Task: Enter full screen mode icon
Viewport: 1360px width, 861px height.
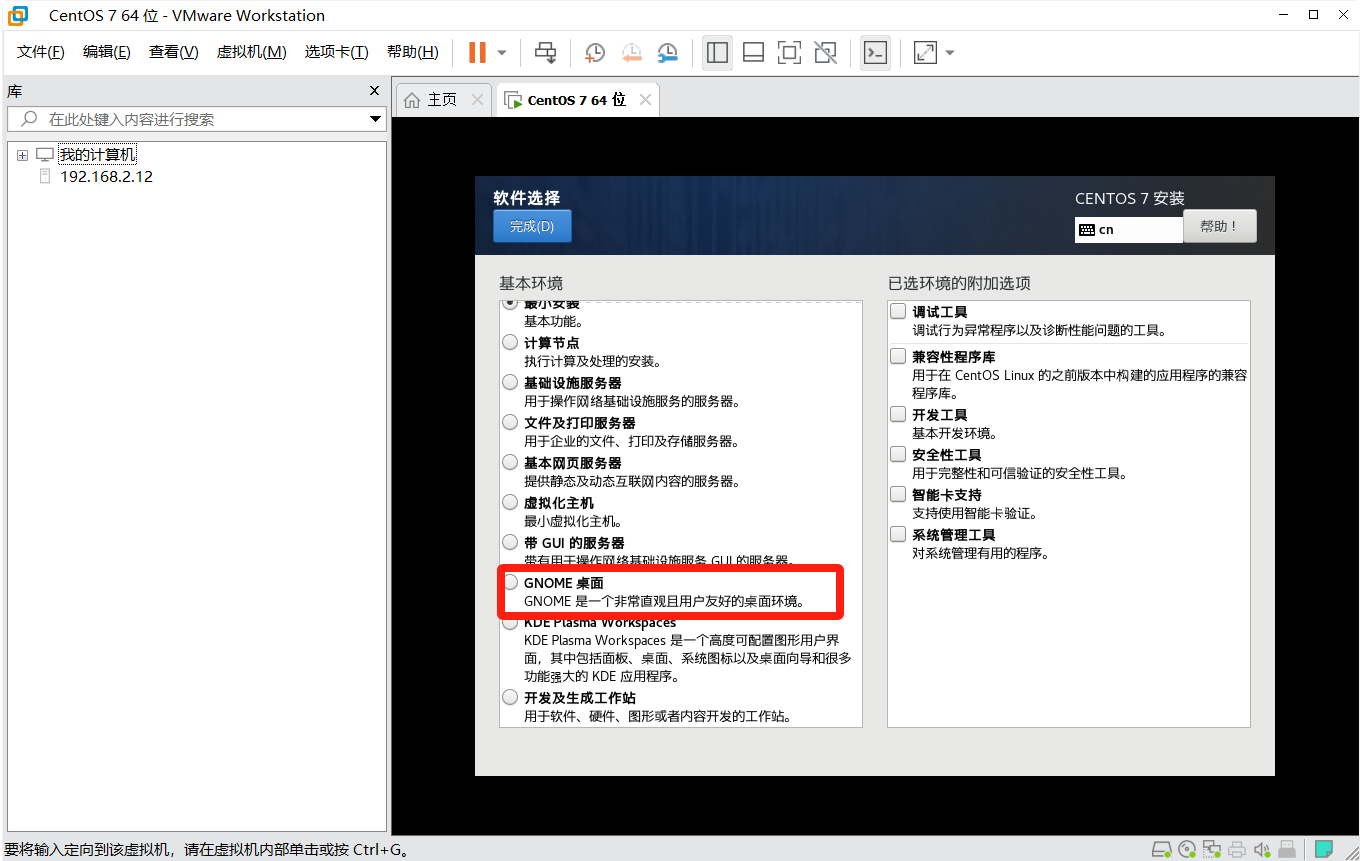Action: [789, 52]
